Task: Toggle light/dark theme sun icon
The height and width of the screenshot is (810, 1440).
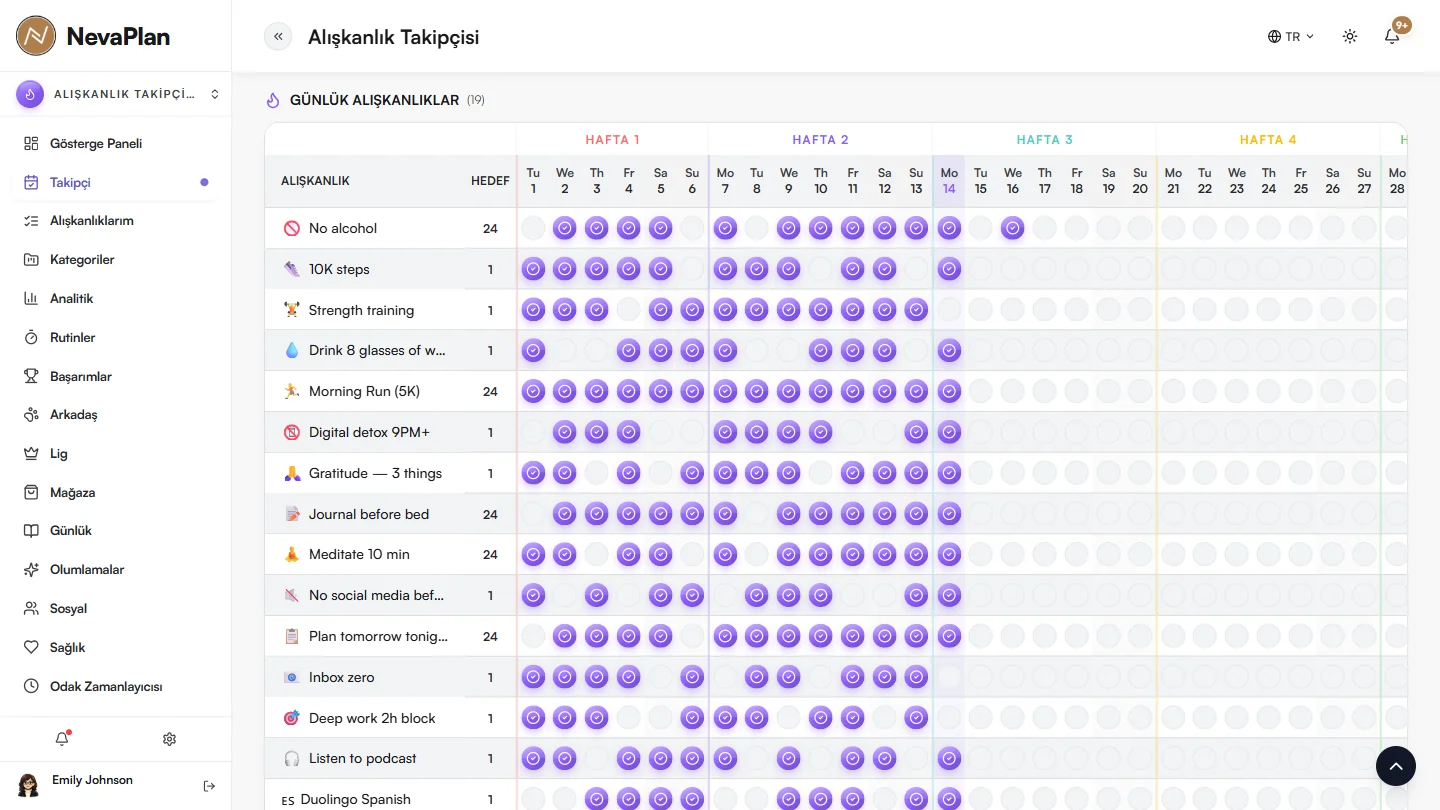Action: pos(1350,36)
